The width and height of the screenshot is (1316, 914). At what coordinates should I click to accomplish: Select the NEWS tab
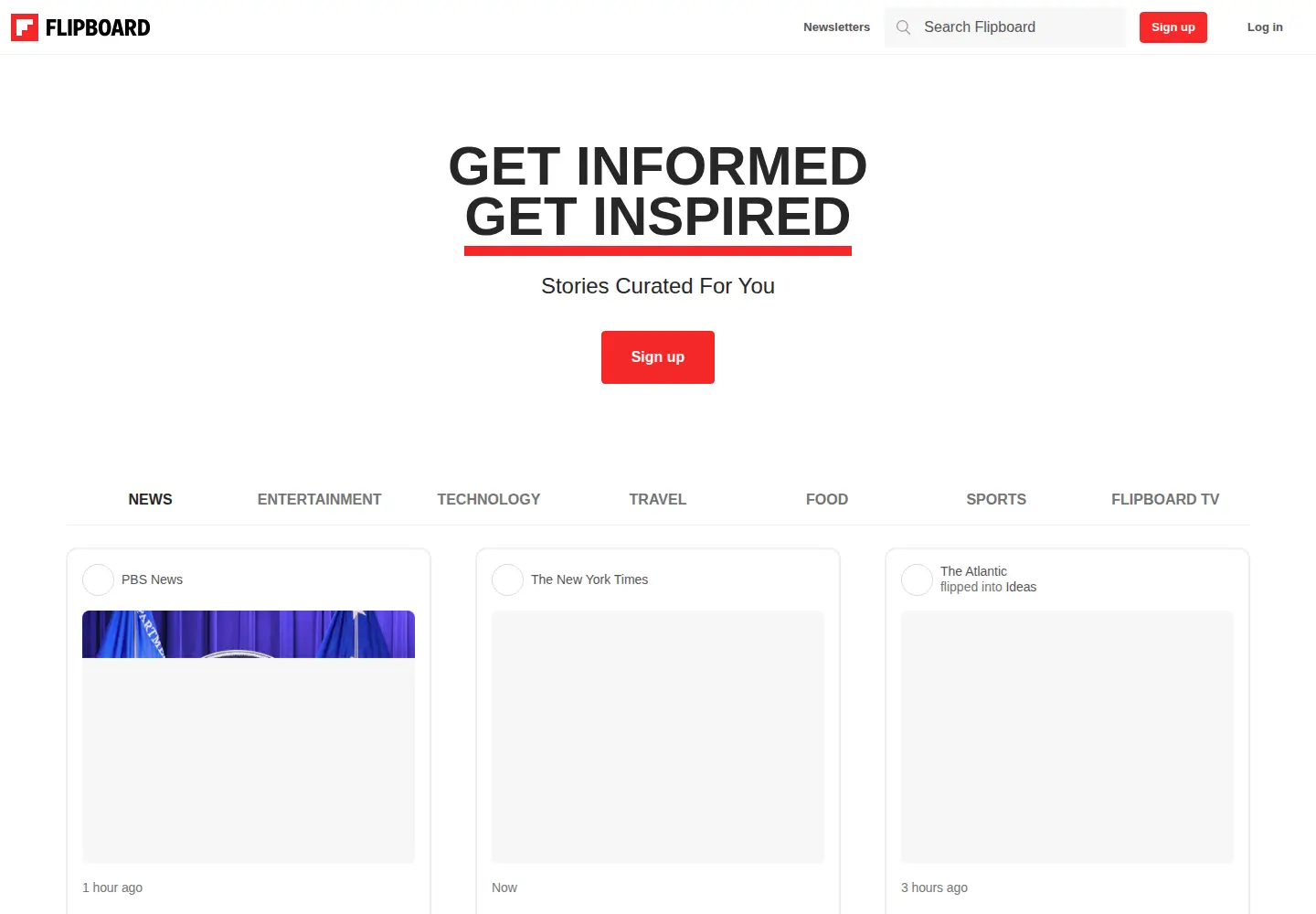click(x=150, y=499)
